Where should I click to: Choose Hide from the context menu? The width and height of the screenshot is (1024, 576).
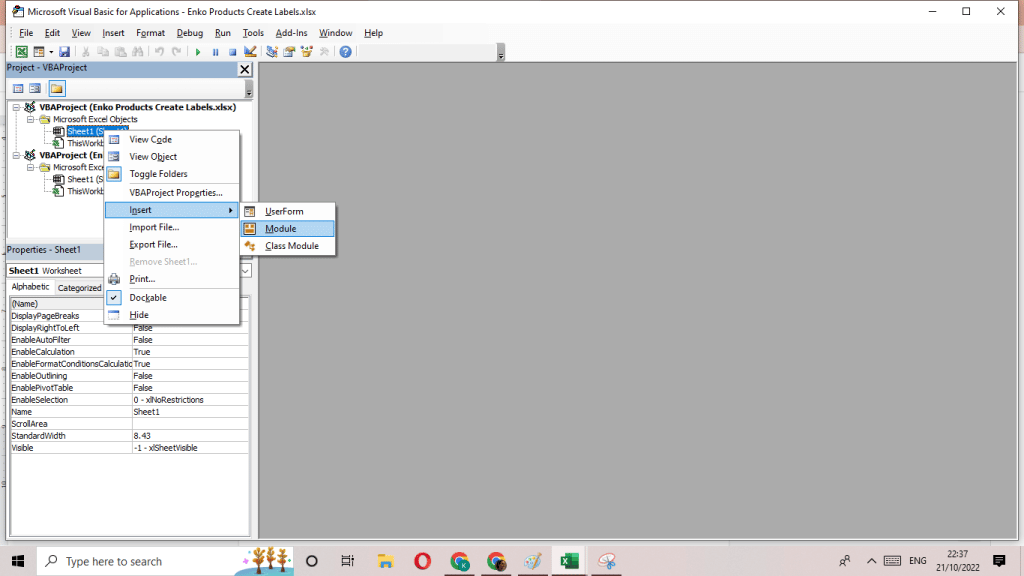(172, 315)
